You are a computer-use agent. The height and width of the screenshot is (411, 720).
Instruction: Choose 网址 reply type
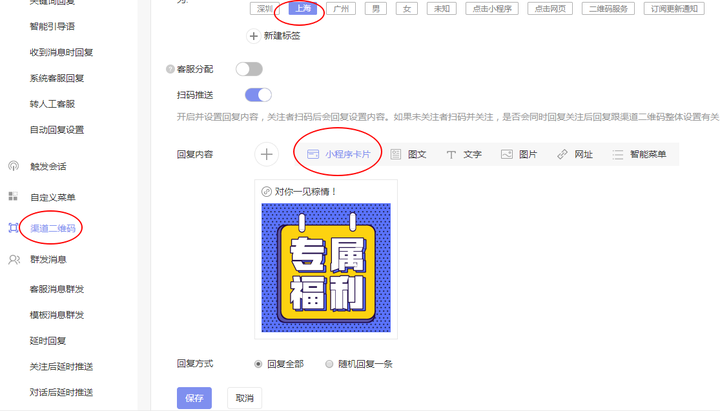574,154
